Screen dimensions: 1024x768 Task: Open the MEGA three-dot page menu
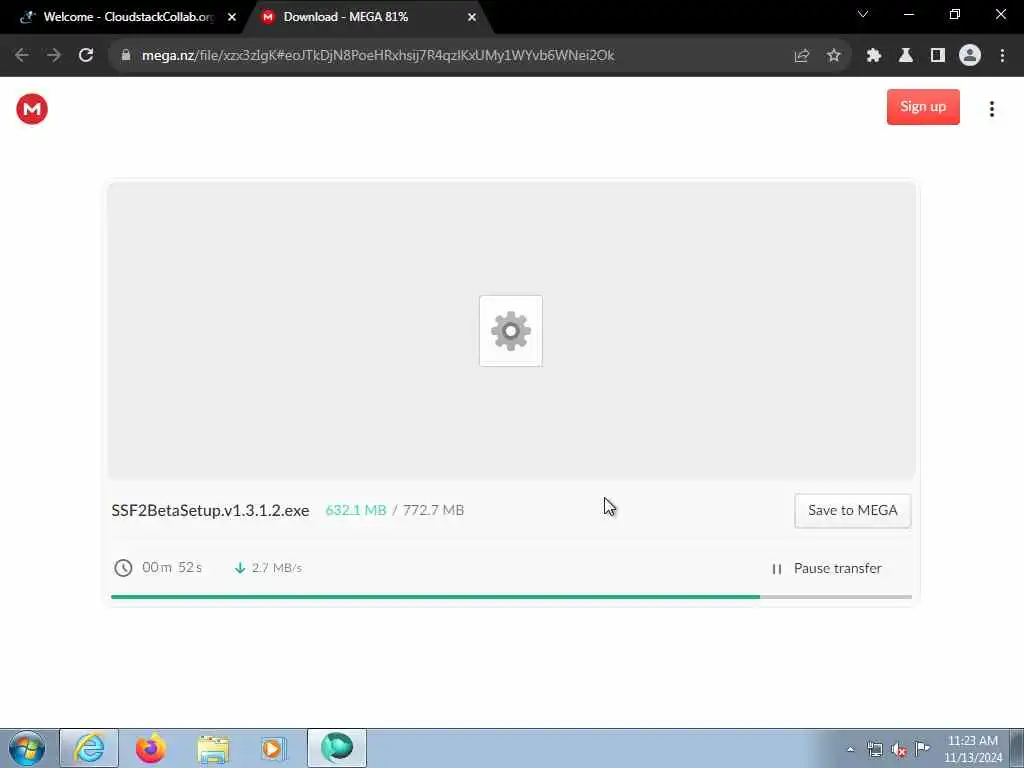click(991, 108)
